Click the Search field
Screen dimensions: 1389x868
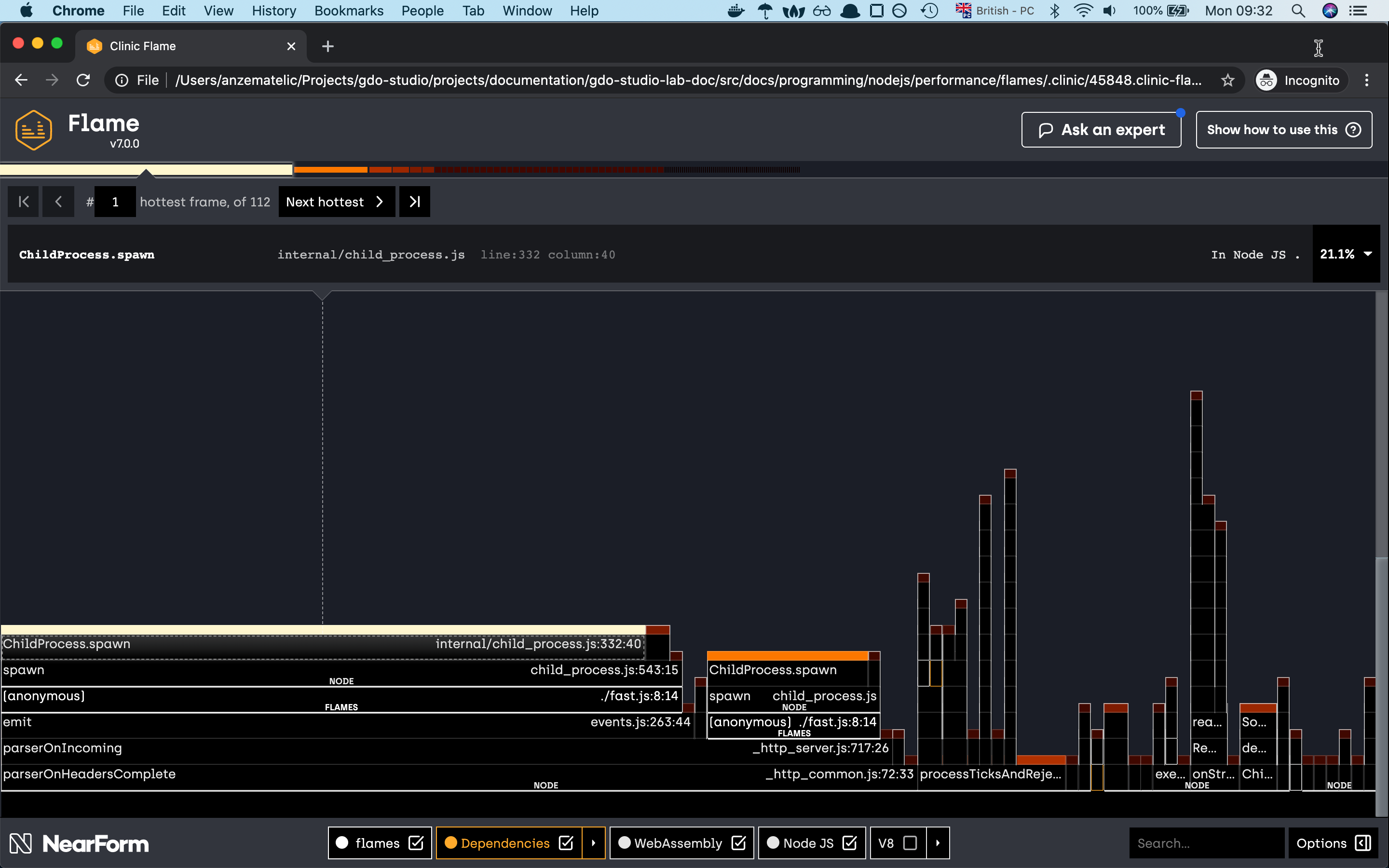(x=1205, y=843)
